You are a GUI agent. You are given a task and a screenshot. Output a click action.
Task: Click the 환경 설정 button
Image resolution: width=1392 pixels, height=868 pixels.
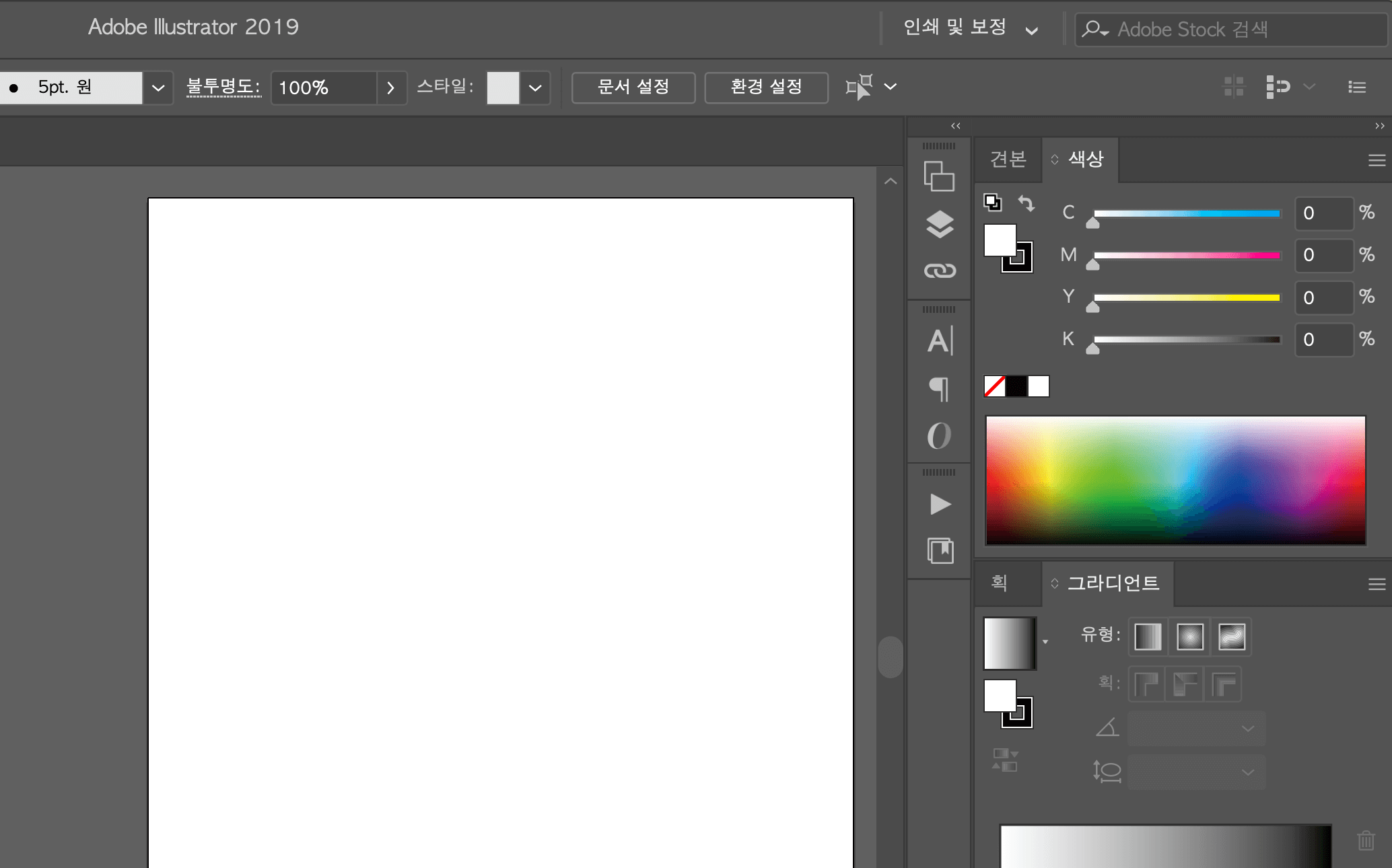pyautogui.click(x=766, y=87)
